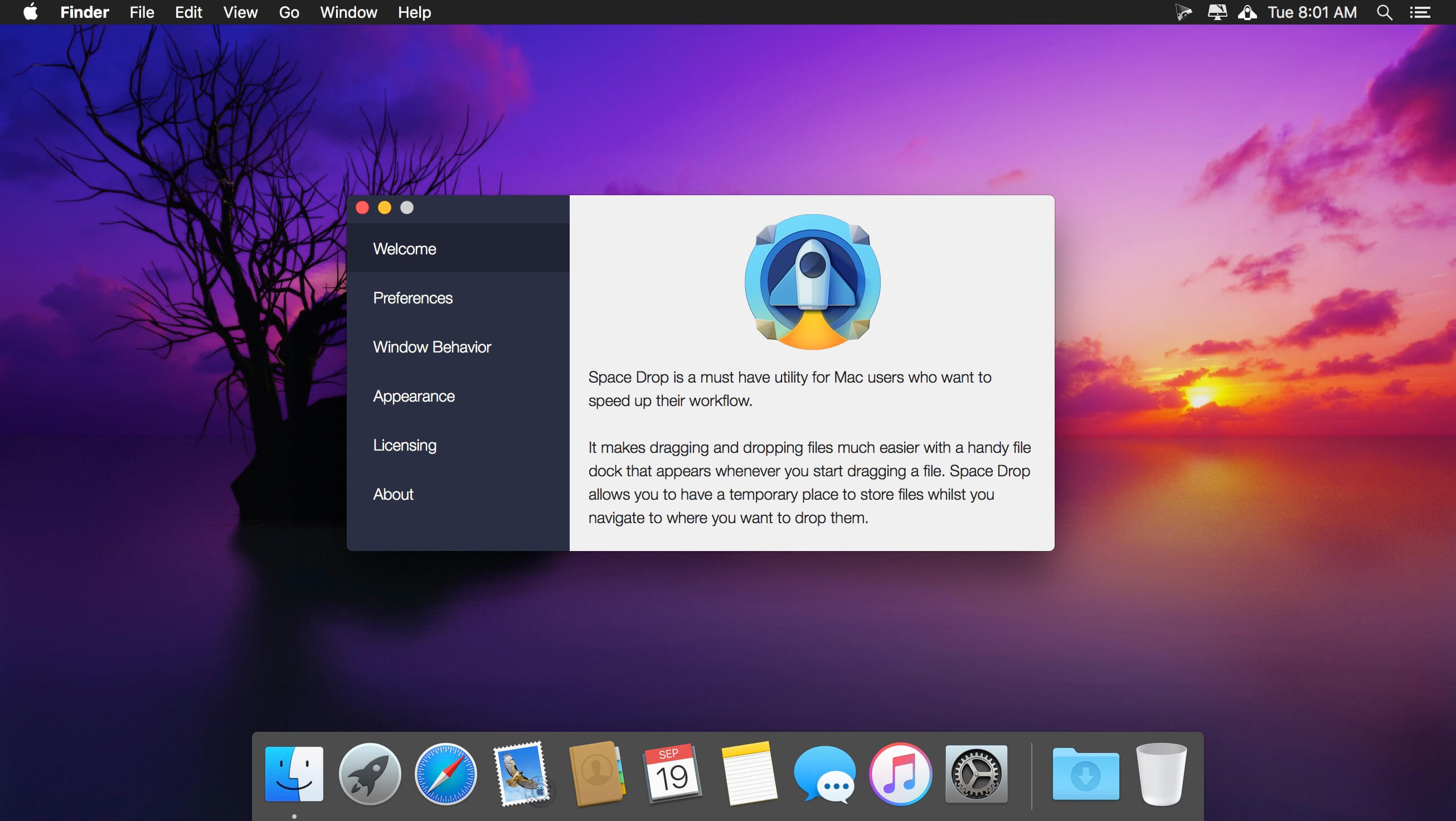Click the Space Drop rocket logo
The width and height of the screenshot is (1456, 821).
812,282
